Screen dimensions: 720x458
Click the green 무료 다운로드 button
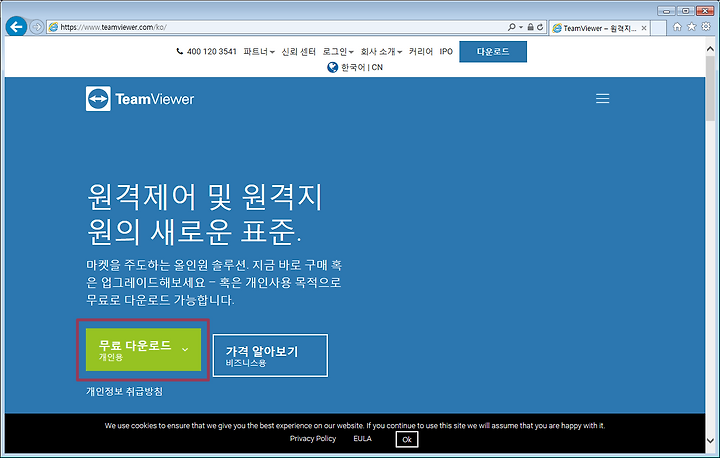[143, 350]
